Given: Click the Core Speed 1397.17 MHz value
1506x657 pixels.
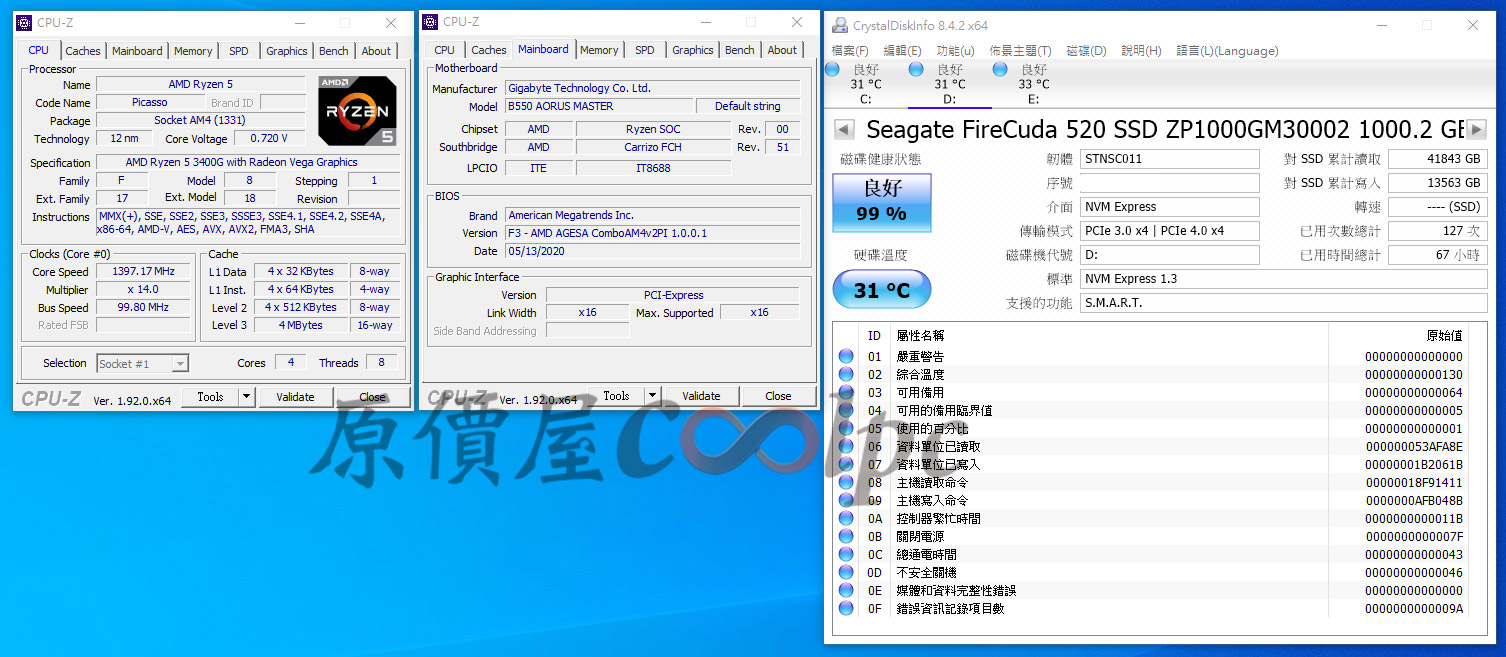Looking at the screenshot, I should click(143, 272).
